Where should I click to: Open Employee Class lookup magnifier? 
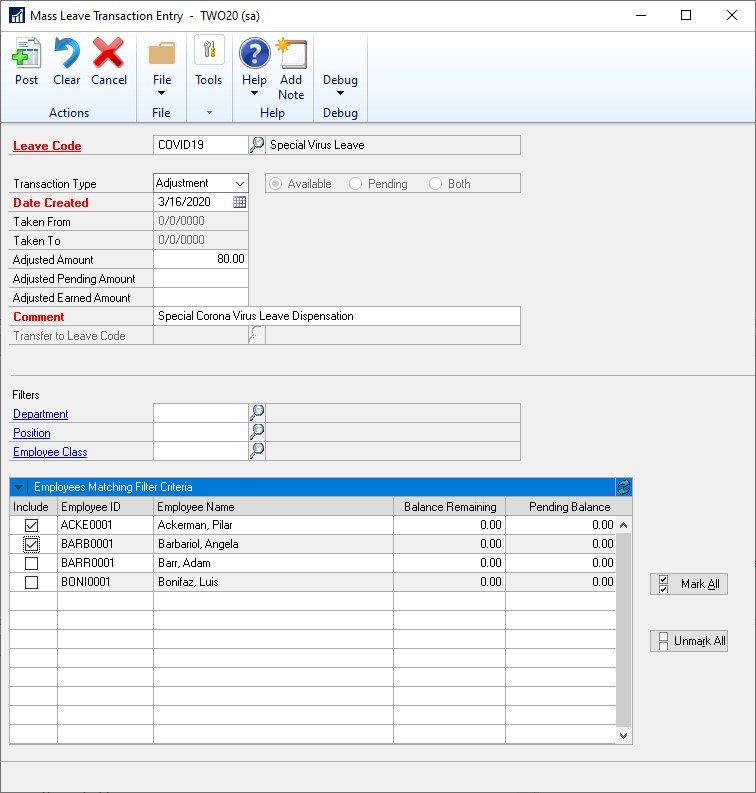coord(257,451)
